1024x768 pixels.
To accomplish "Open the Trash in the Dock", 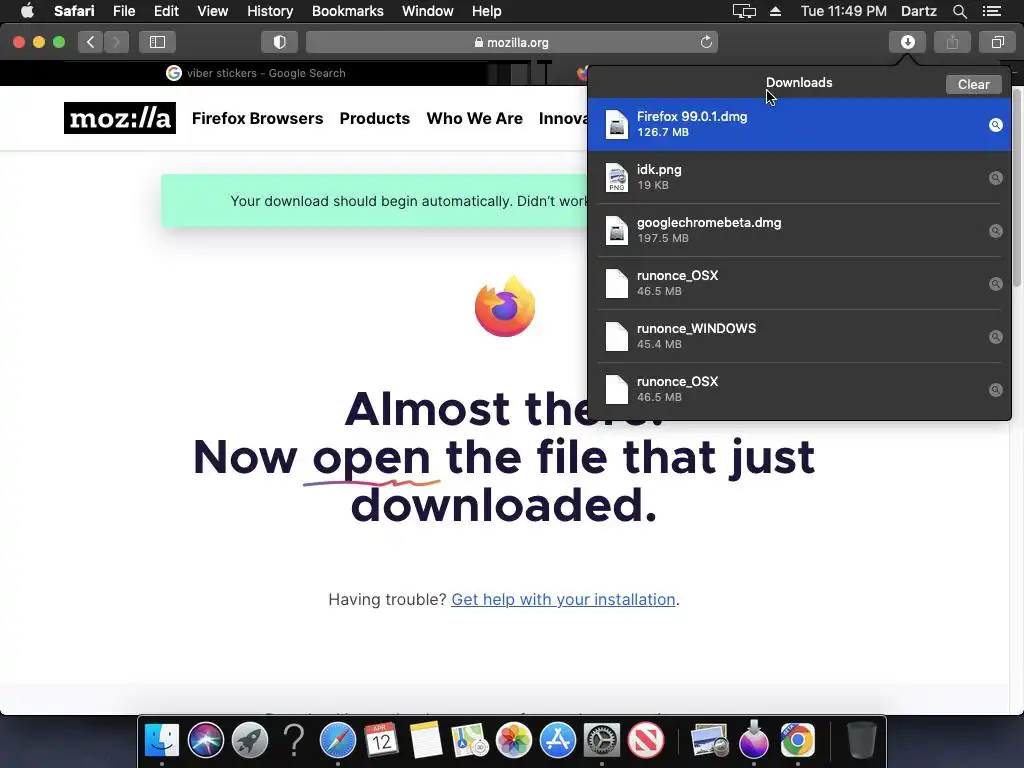I will coord(861,741).
